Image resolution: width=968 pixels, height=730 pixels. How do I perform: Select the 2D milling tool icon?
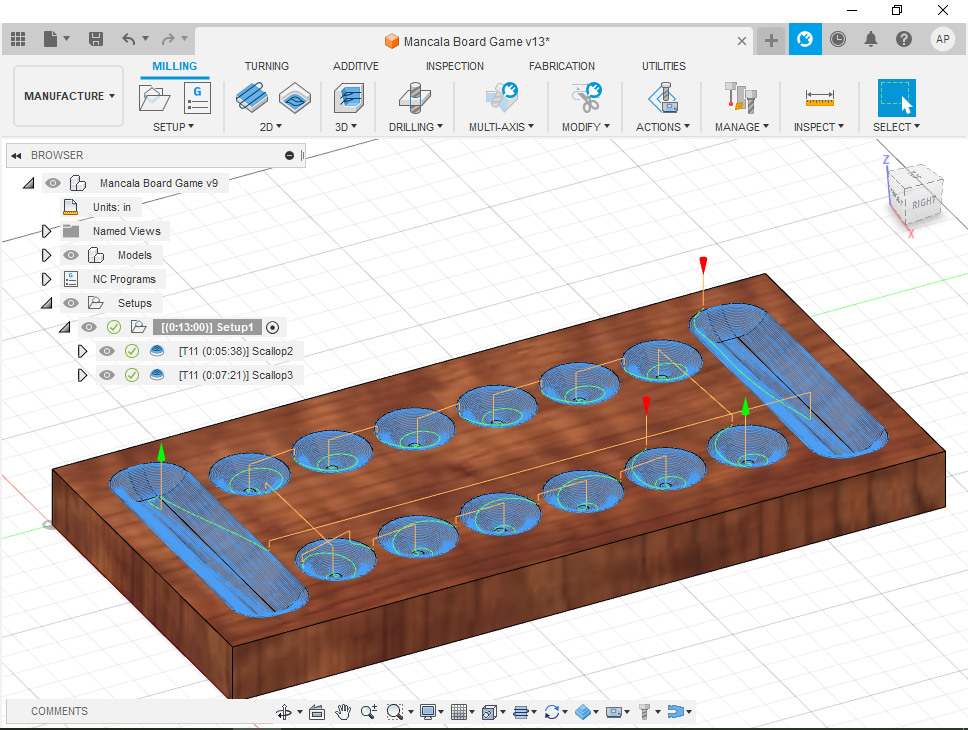coord(252,100)
